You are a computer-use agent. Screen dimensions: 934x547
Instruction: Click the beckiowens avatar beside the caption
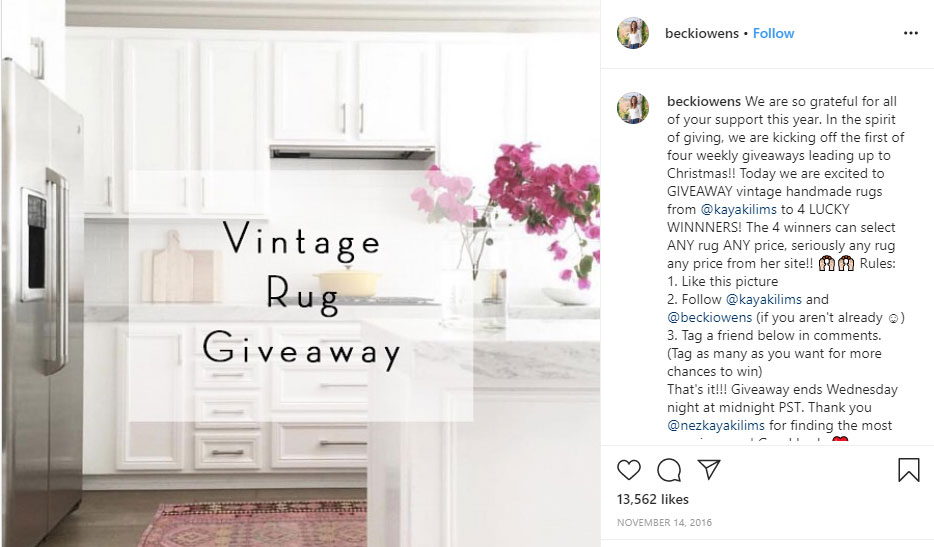(x=633, y=108)
